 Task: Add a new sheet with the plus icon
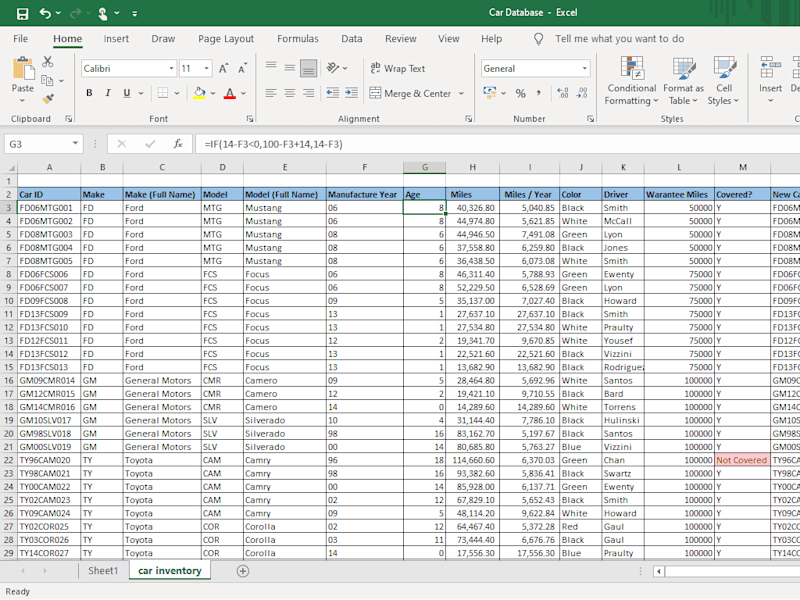coord(243,571)
